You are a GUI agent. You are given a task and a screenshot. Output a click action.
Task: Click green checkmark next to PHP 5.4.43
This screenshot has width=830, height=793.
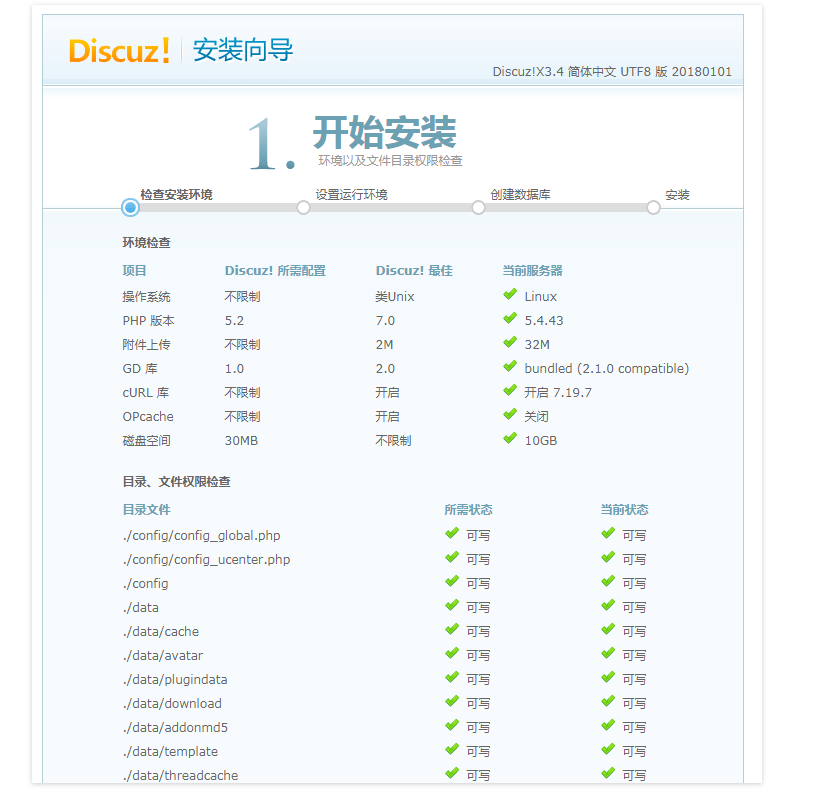[510, 319]
